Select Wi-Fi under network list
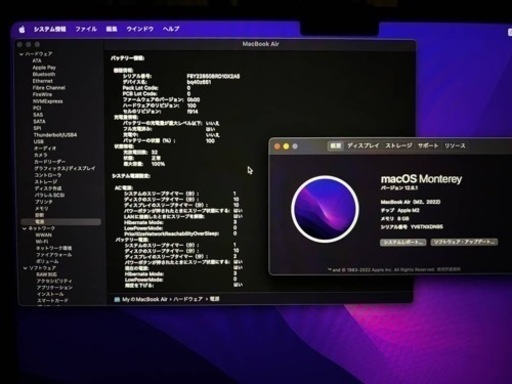The height and width of the screenshot is (384, 512). (x=42, y=242)
